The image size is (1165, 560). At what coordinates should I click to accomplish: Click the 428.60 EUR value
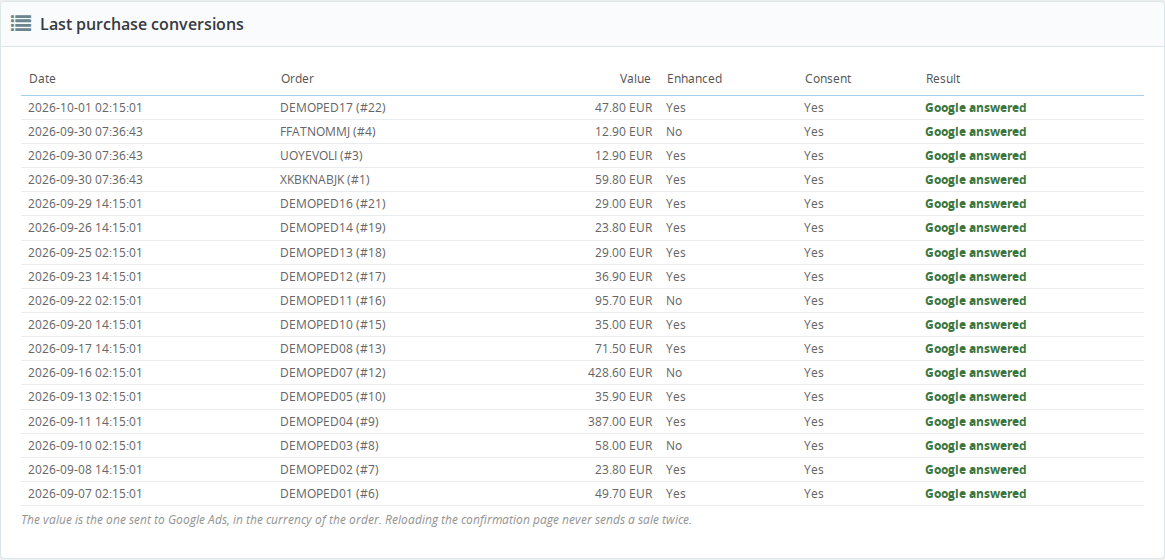pyautogui.click(x=620, y=372)
